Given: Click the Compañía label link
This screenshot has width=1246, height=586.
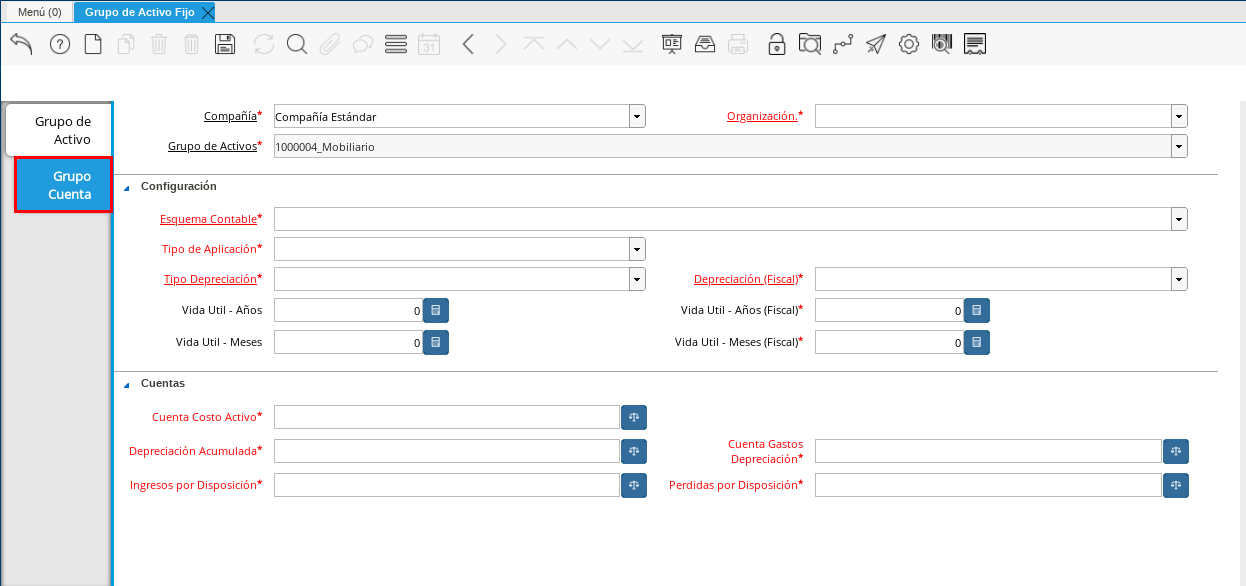Looking at the screenshot, I should (230, 116).
